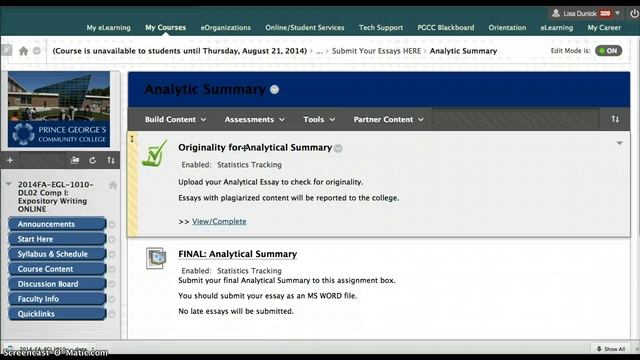This screenshot has height=360, width=640.
Task: Click the home icon in breadcrumb bar
Action: (x=24, y=51)
